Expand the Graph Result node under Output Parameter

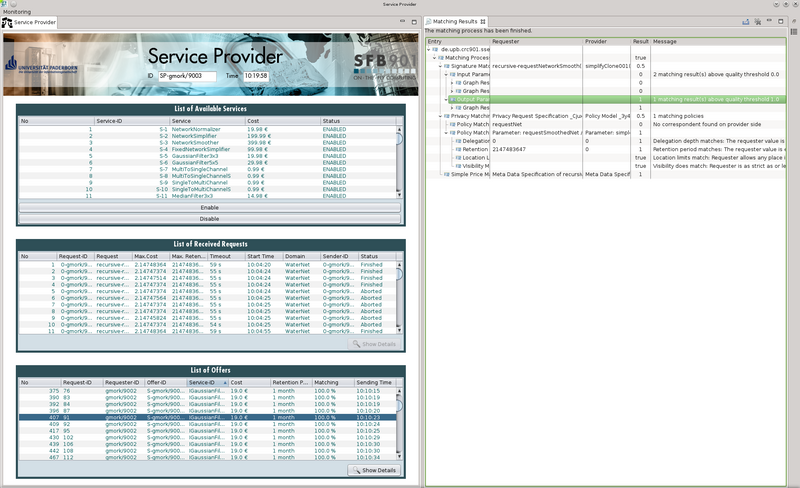click(x=452, y=108)
